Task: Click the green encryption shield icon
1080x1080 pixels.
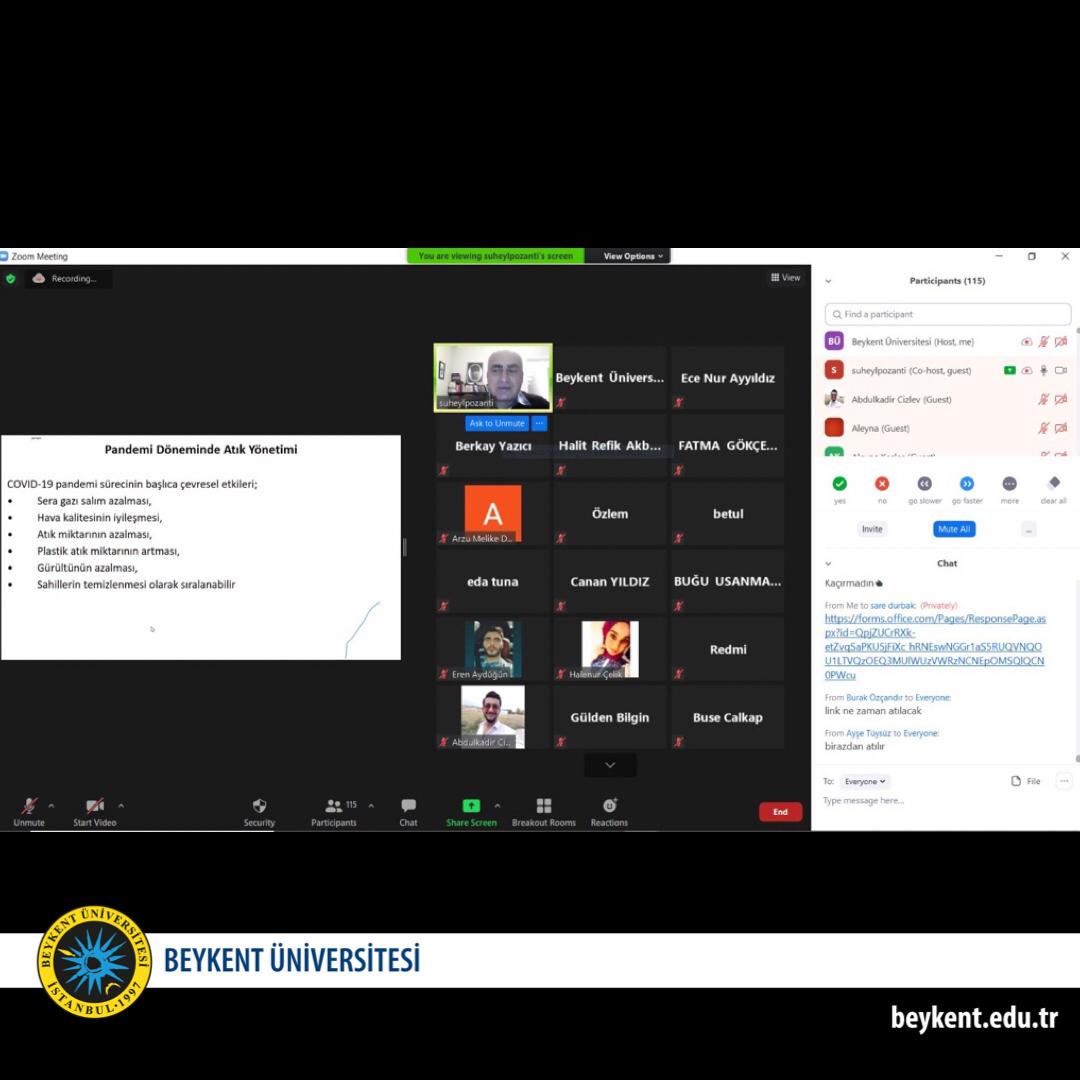Action: pos(10,279)
